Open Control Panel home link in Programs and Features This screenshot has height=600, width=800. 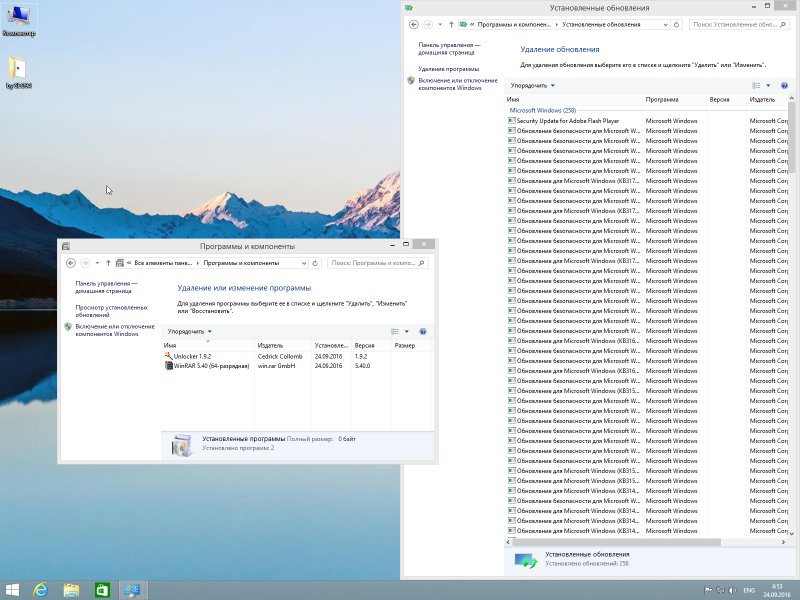point(106,287)
